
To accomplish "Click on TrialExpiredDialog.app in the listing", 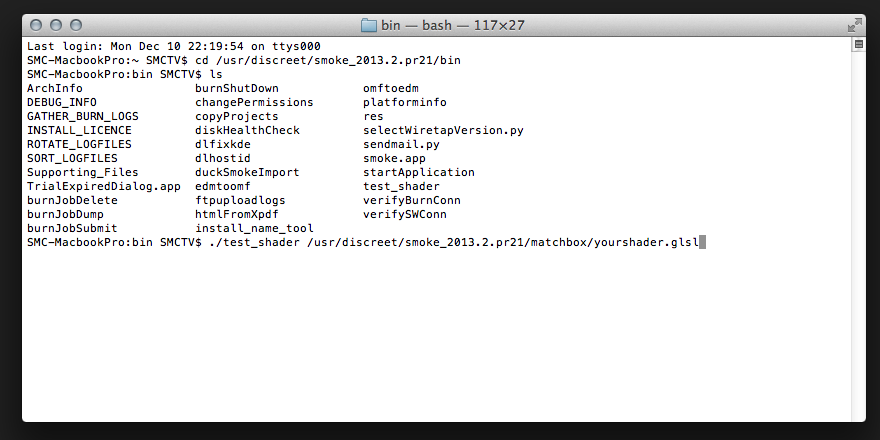I will click(x=103, y=186).
